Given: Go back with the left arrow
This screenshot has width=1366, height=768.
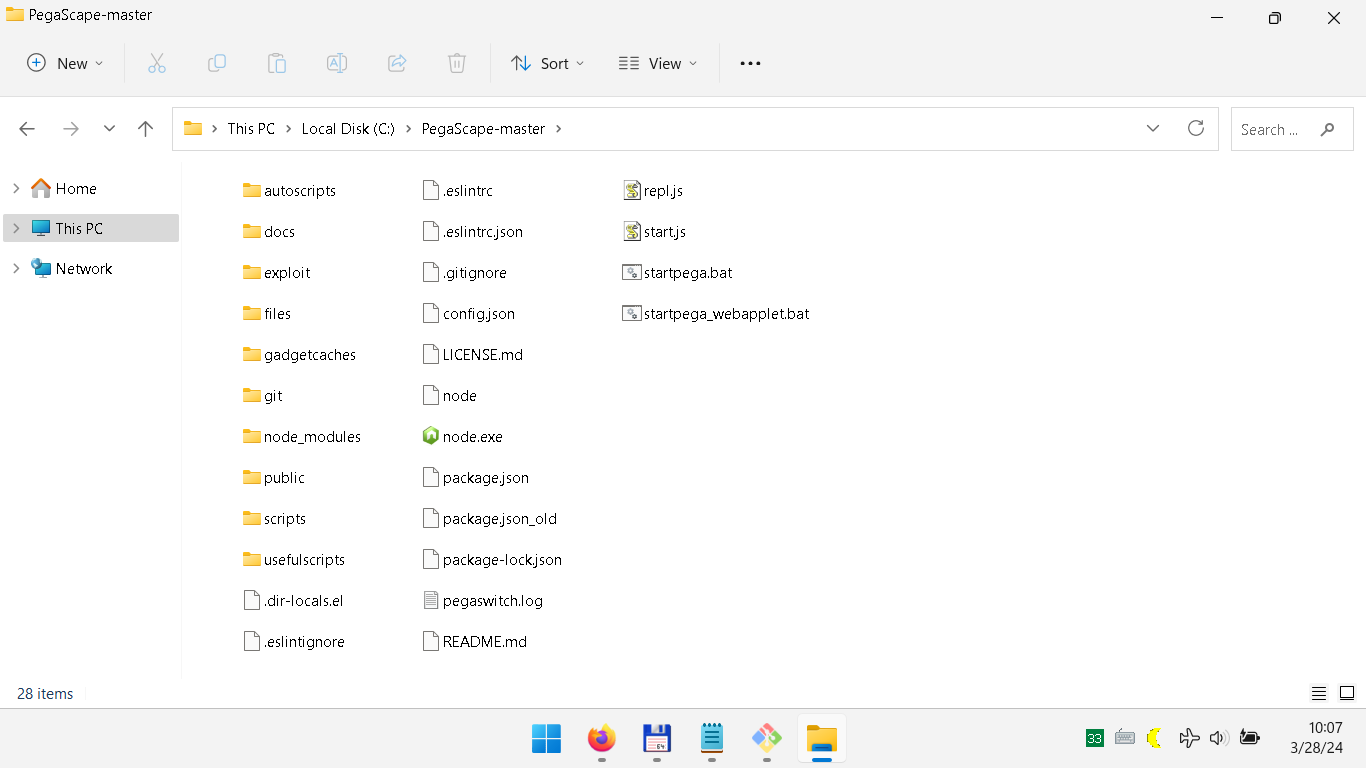Looking at the screenshot, I should (27, 129).
